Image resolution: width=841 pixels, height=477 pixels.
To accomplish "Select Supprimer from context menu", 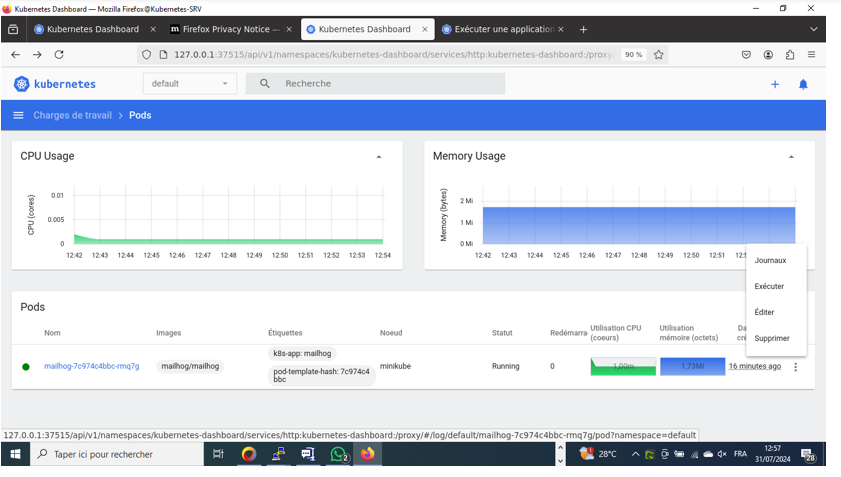I will (x=772, y=338).
